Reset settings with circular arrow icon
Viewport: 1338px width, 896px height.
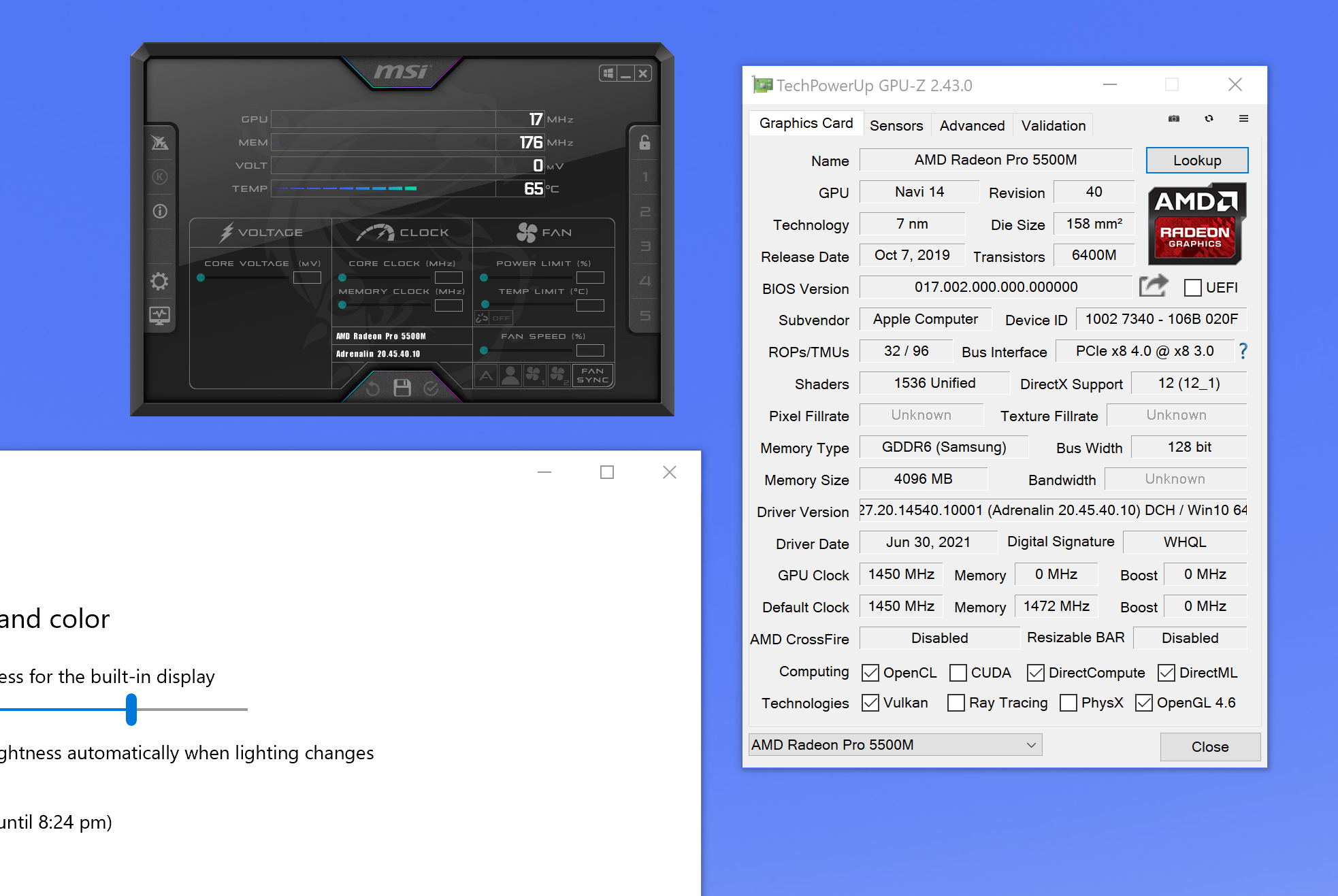point(372,388)
